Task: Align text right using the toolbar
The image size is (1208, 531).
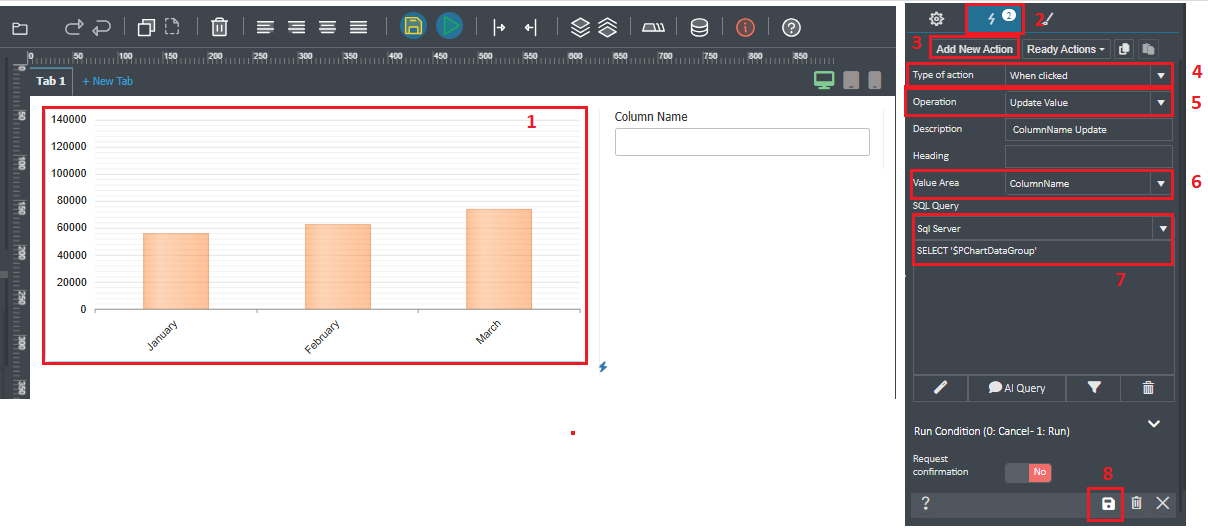Action: pyautogui.click(x=296, y=28)
